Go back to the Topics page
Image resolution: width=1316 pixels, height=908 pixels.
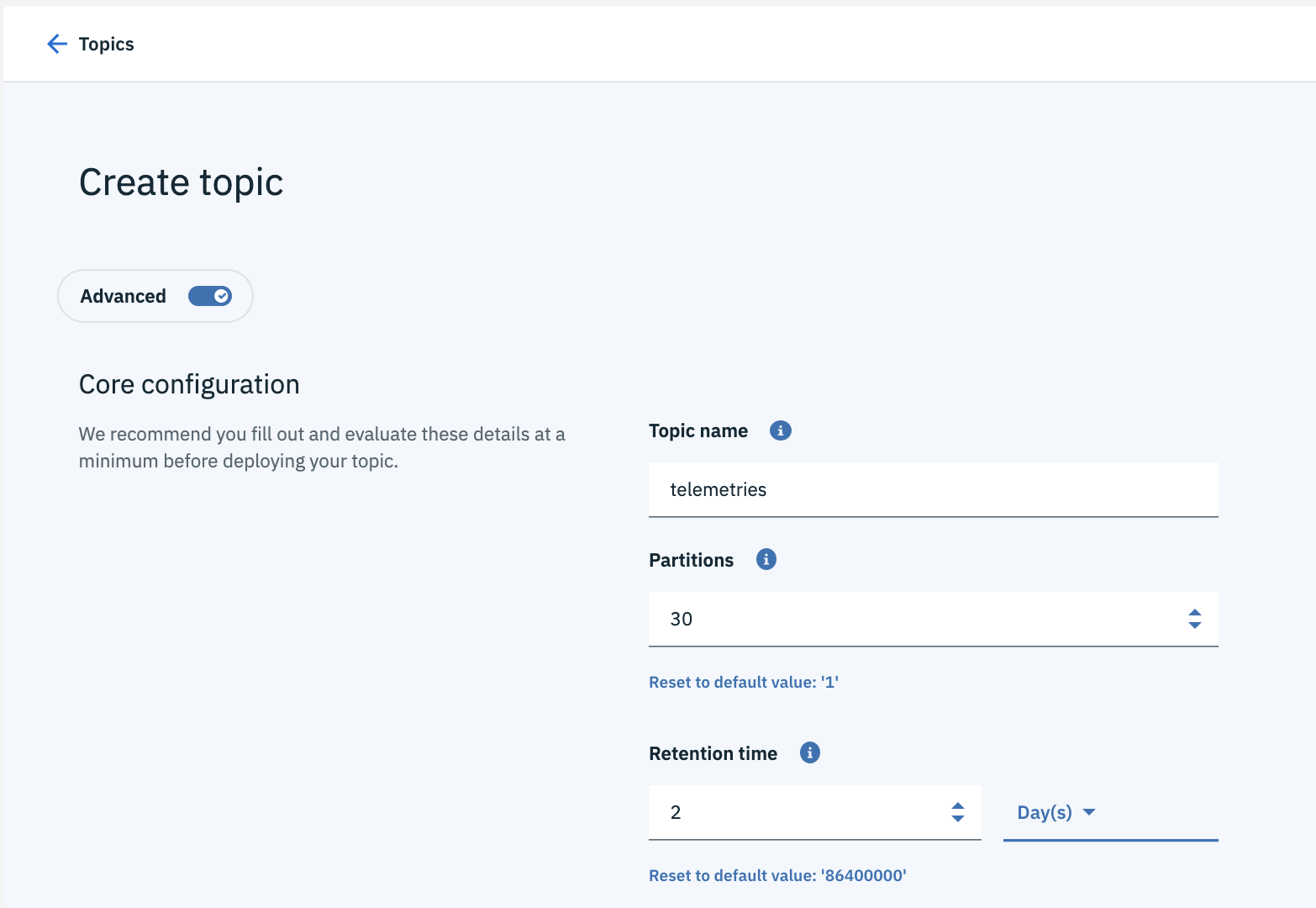pyautogui.click(x=106, y=44)
